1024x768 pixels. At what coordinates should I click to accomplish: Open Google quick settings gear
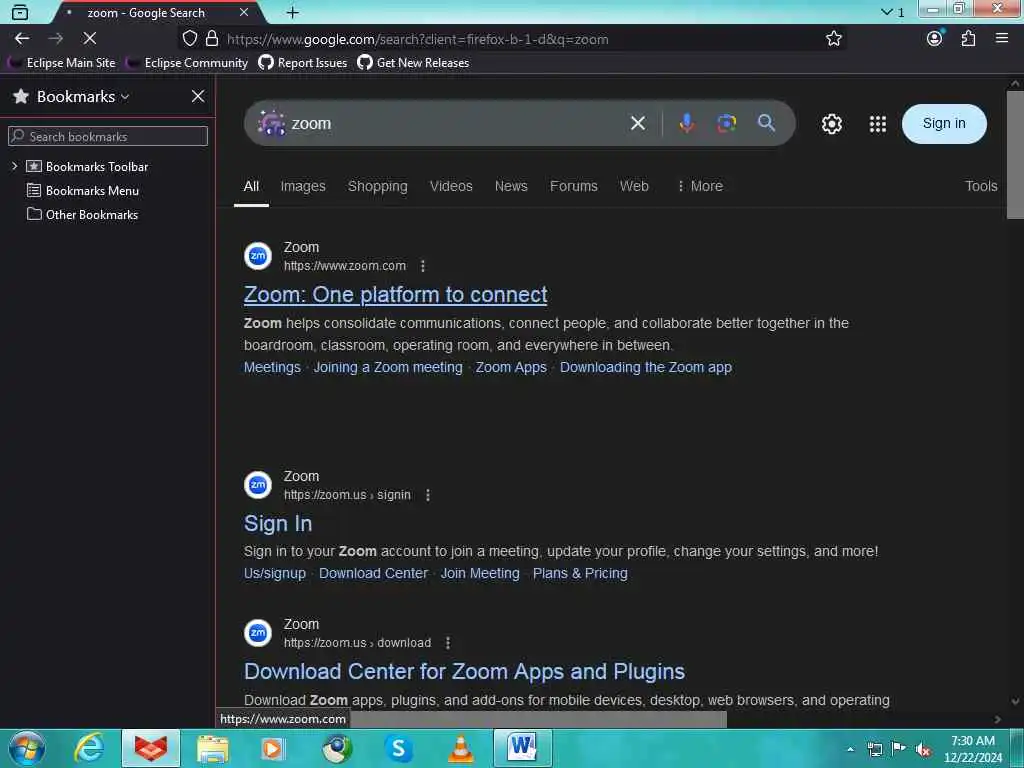(831, 123)
